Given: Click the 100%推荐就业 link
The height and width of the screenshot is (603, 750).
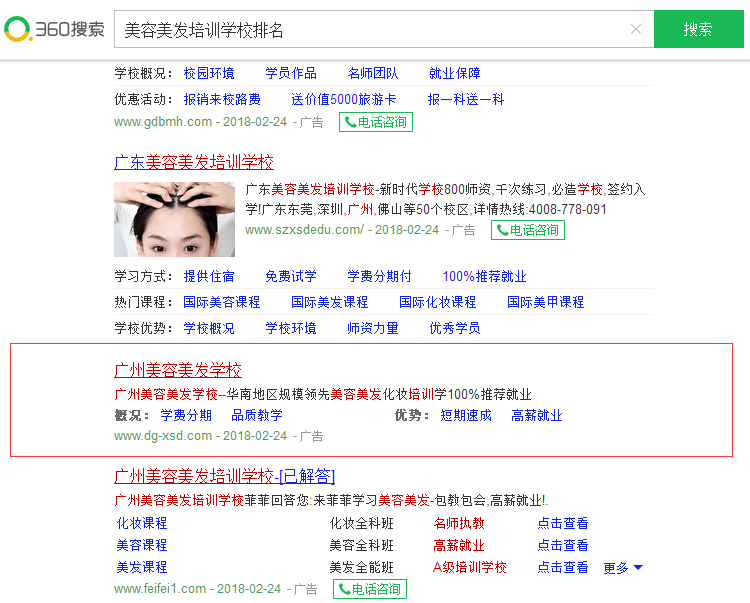Looking at the screenshot, I should click(484, 276).
